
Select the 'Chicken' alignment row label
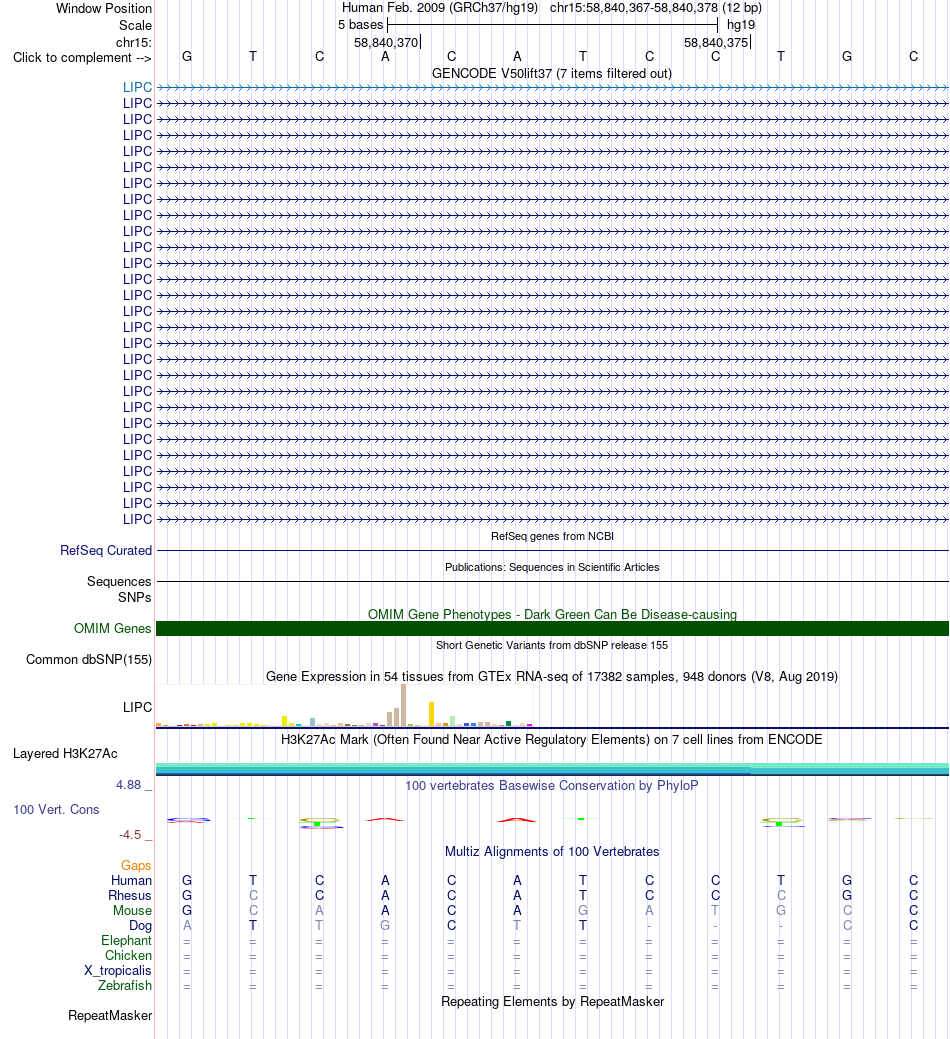tap(128, 956)
